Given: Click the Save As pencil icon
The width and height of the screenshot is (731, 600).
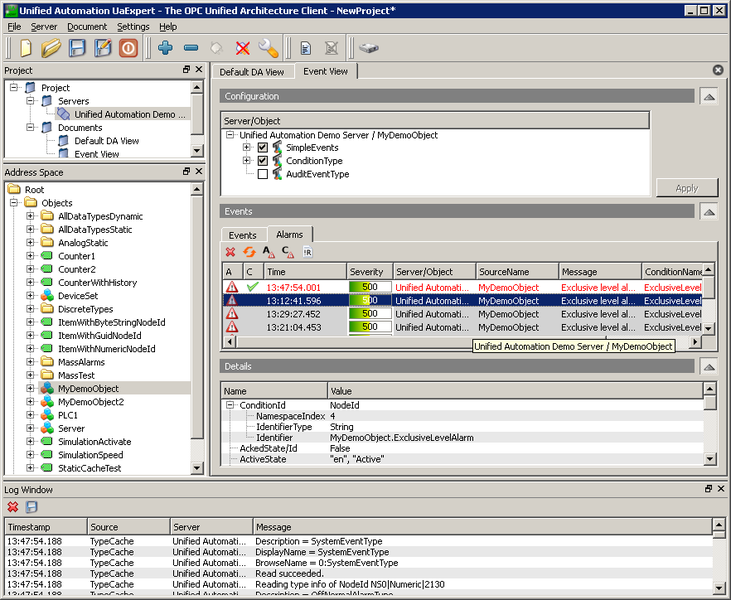Looking at the screenshot, I should click(x=103, y=48).
